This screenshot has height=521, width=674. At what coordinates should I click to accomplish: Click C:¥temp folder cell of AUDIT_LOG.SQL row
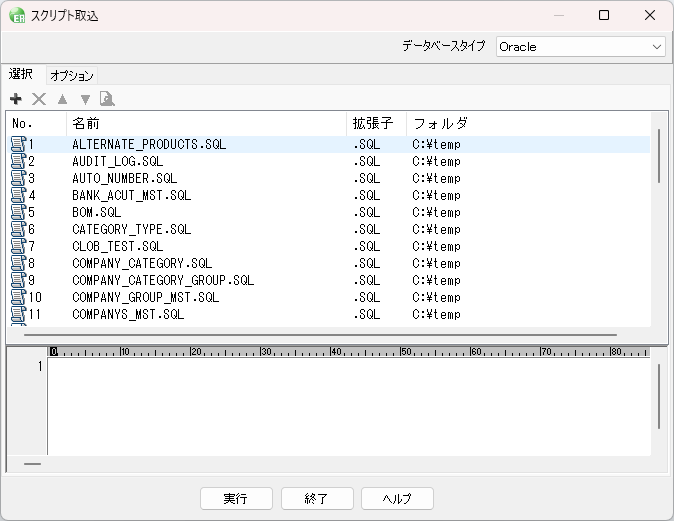pyautogui.click(x=436, y=161)
